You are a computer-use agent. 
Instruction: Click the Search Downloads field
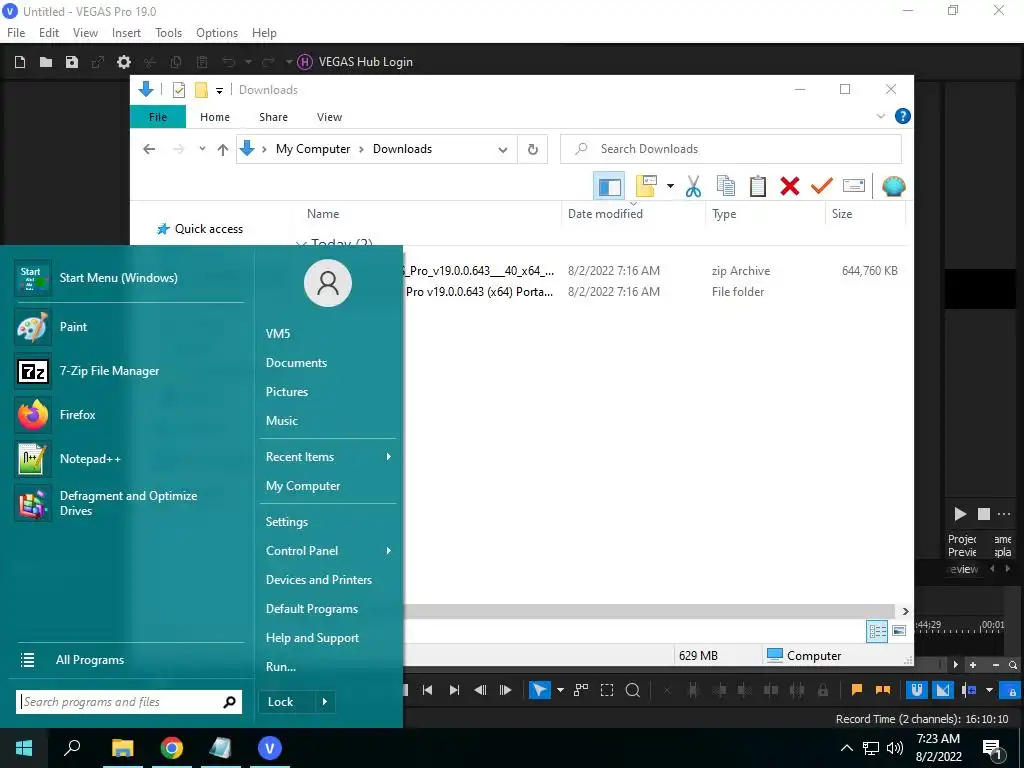731,149
